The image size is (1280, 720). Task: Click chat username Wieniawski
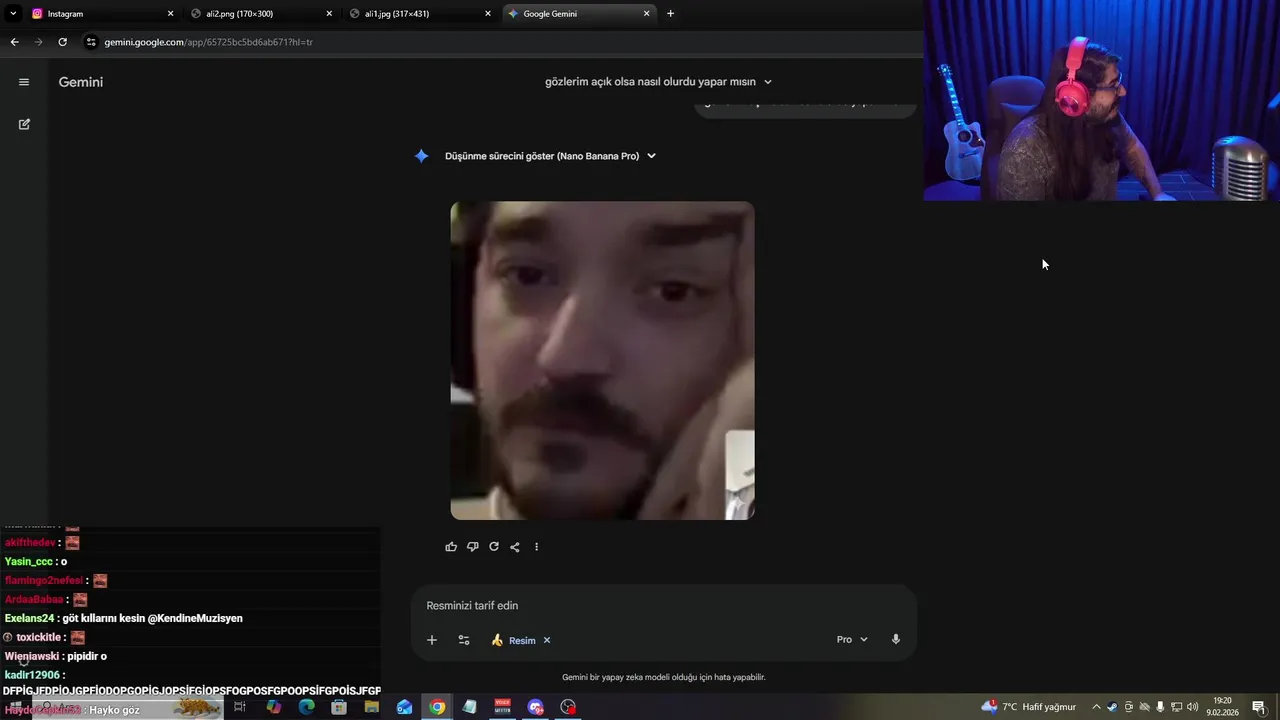(32, 656)
